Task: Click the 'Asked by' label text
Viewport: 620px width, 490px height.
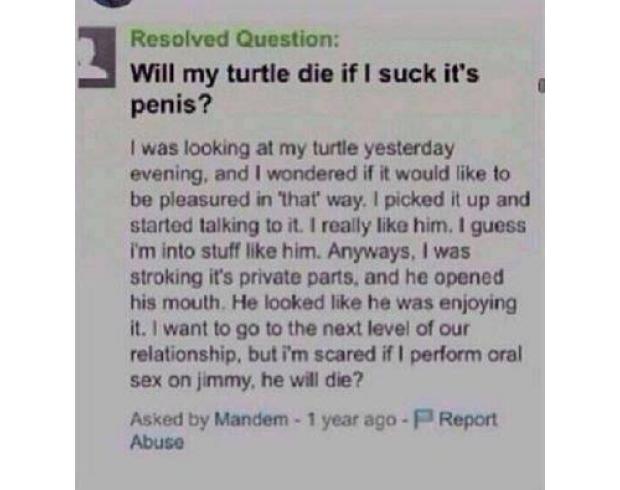Action: tap(170, 419)
